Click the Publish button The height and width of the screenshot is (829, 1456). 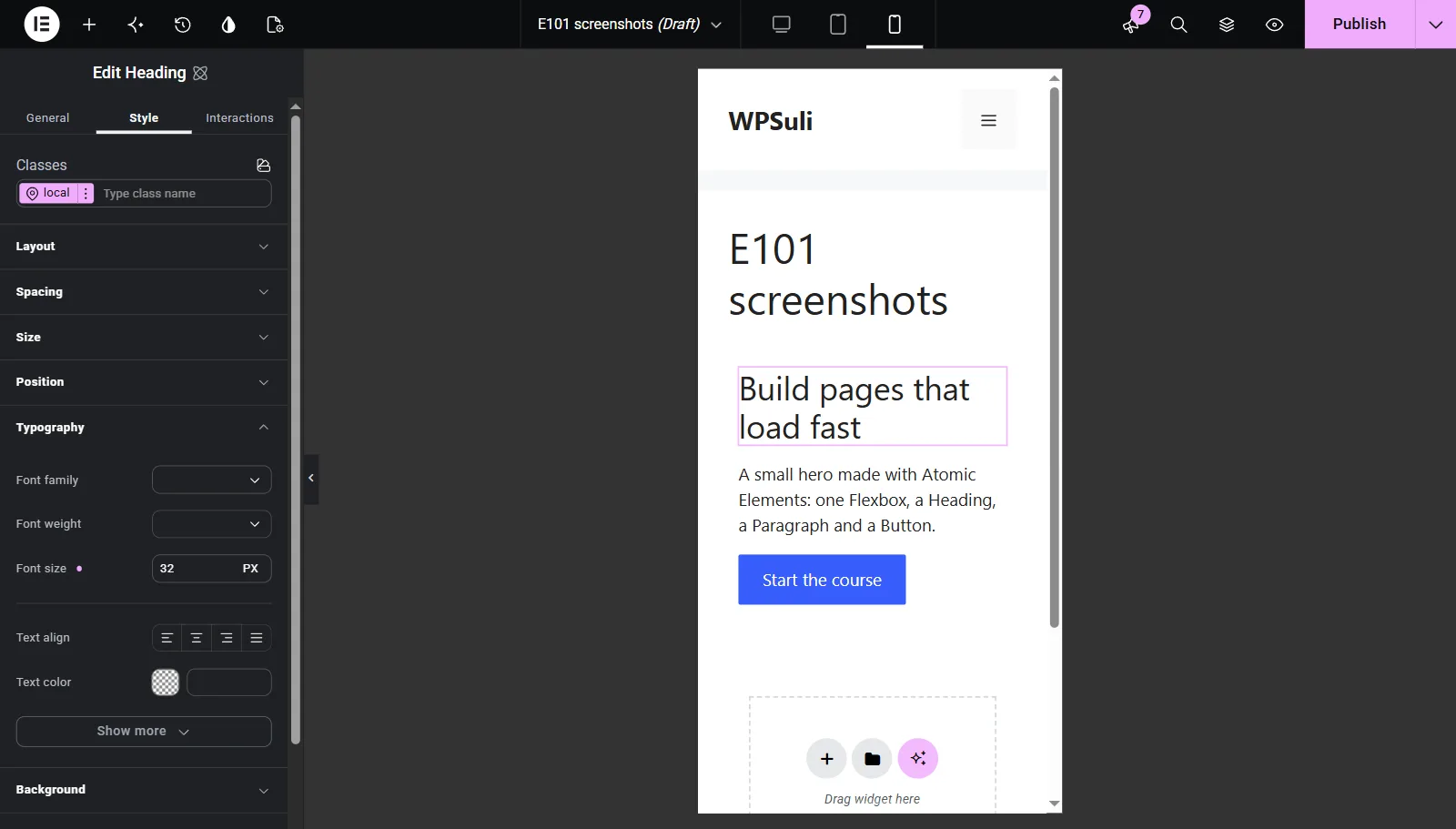click(1360, 25)
